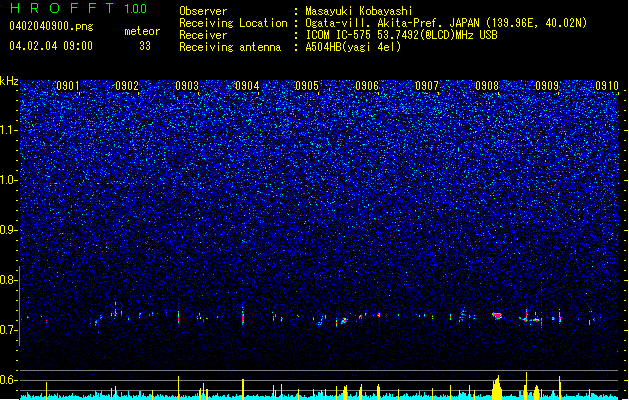Screen dimensions: 629x400
Task: Click the Observer field label
Action: click(203, 11)
